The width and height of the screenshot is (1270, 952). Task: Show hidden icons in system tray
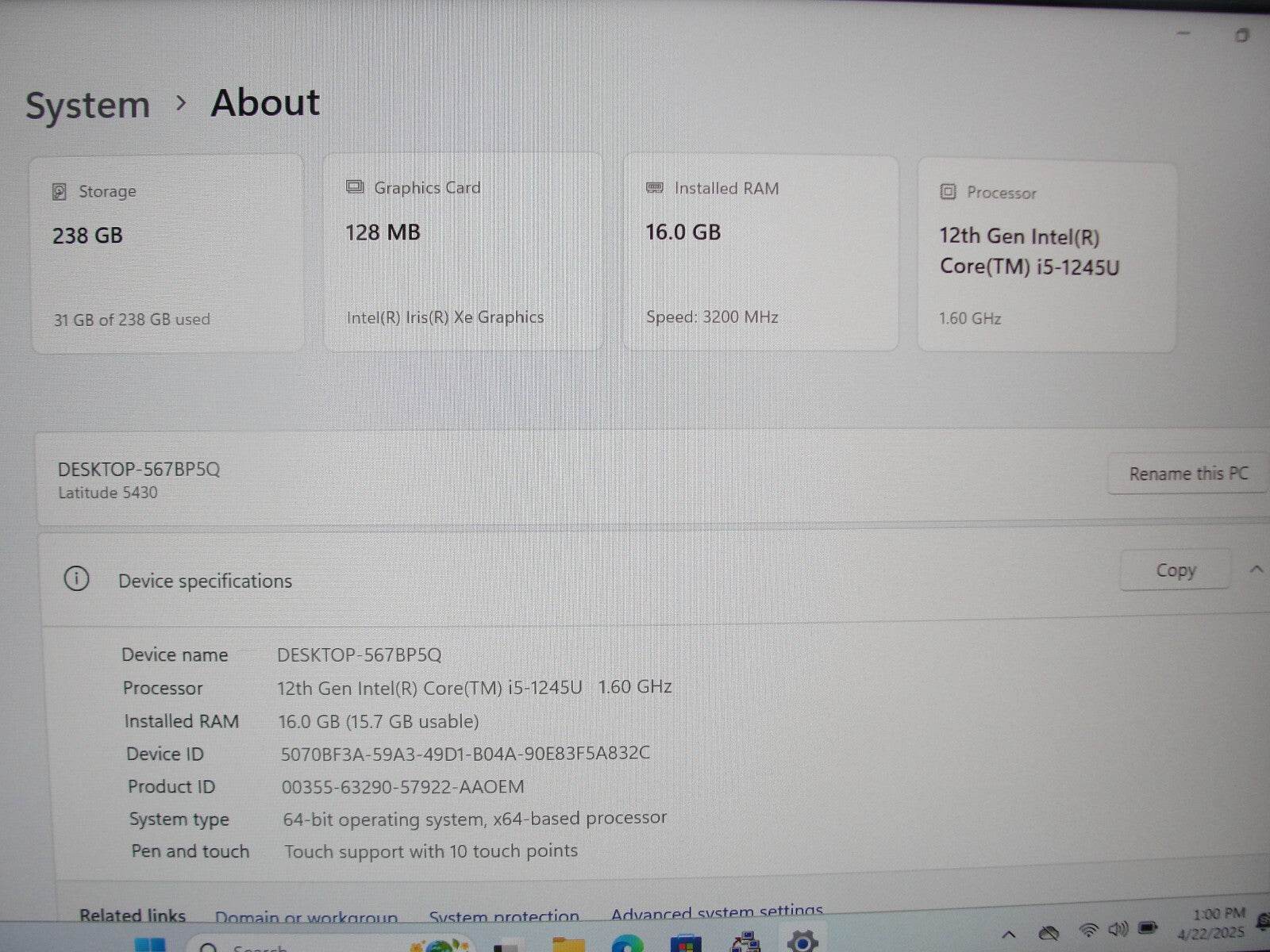coord(1008,934)
